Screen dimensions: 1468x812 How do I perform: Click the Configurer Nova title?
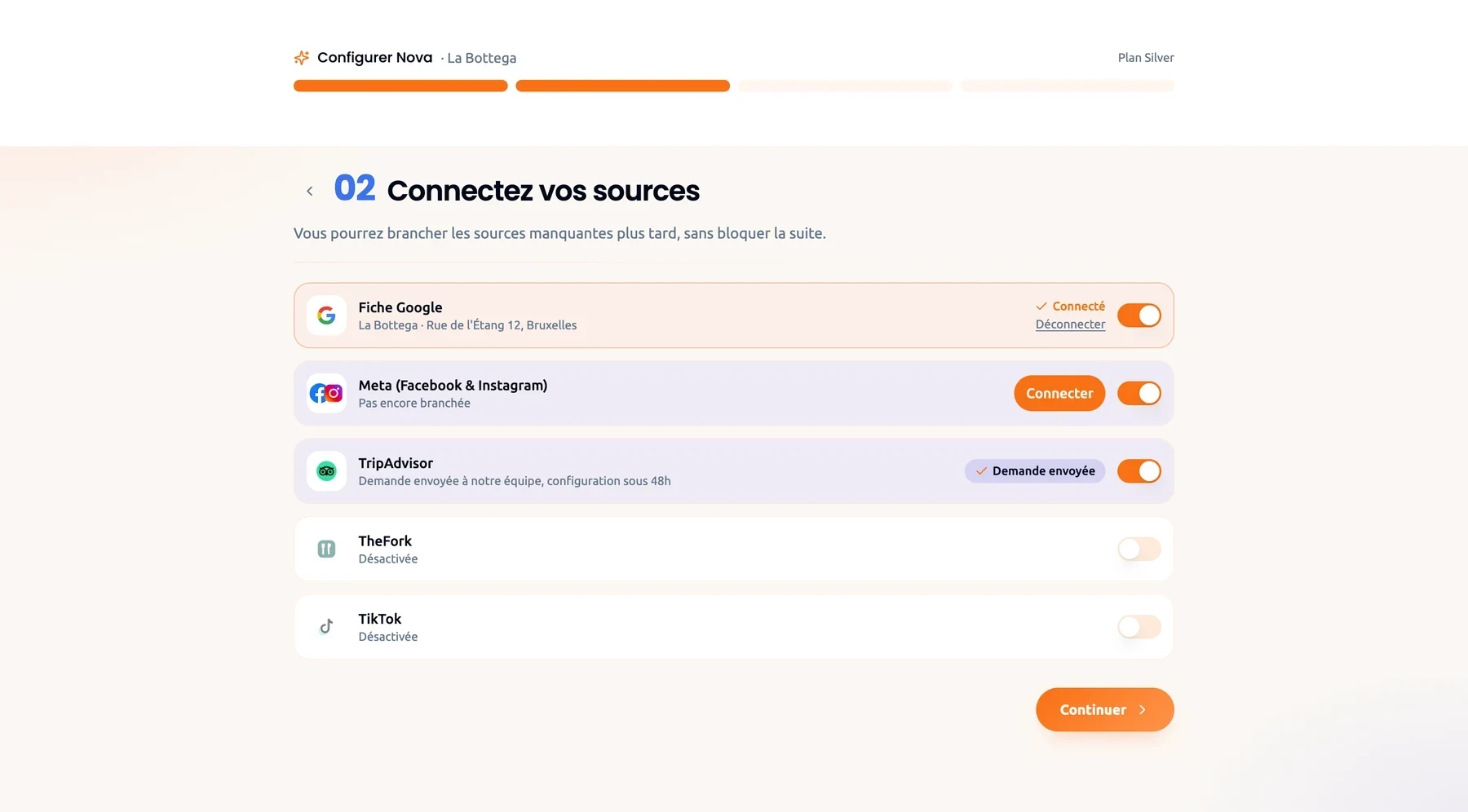click(x=374, y=58)
